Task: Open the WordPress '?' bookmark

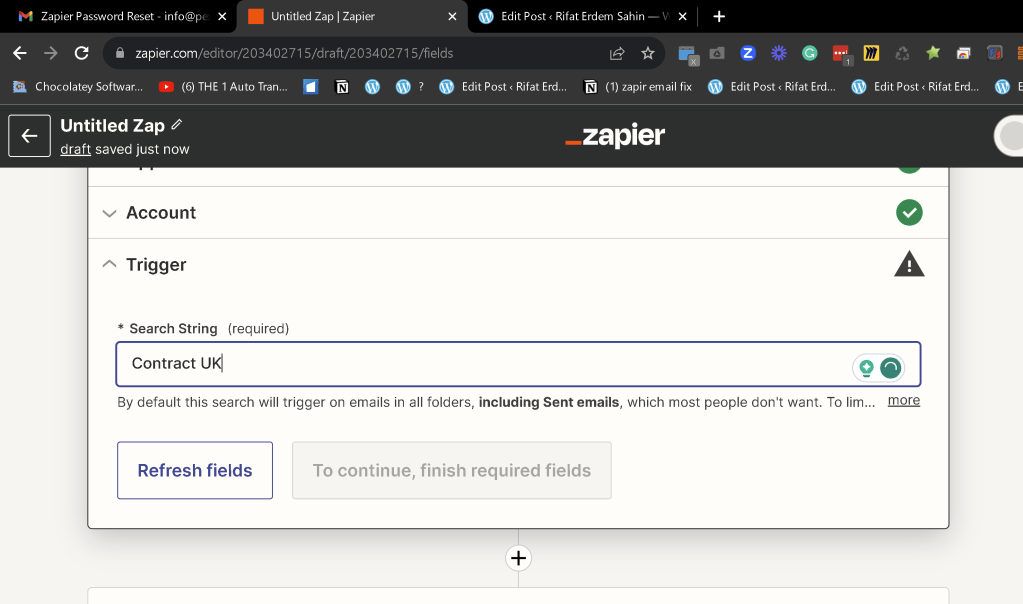Action: [x=410, y=87]
